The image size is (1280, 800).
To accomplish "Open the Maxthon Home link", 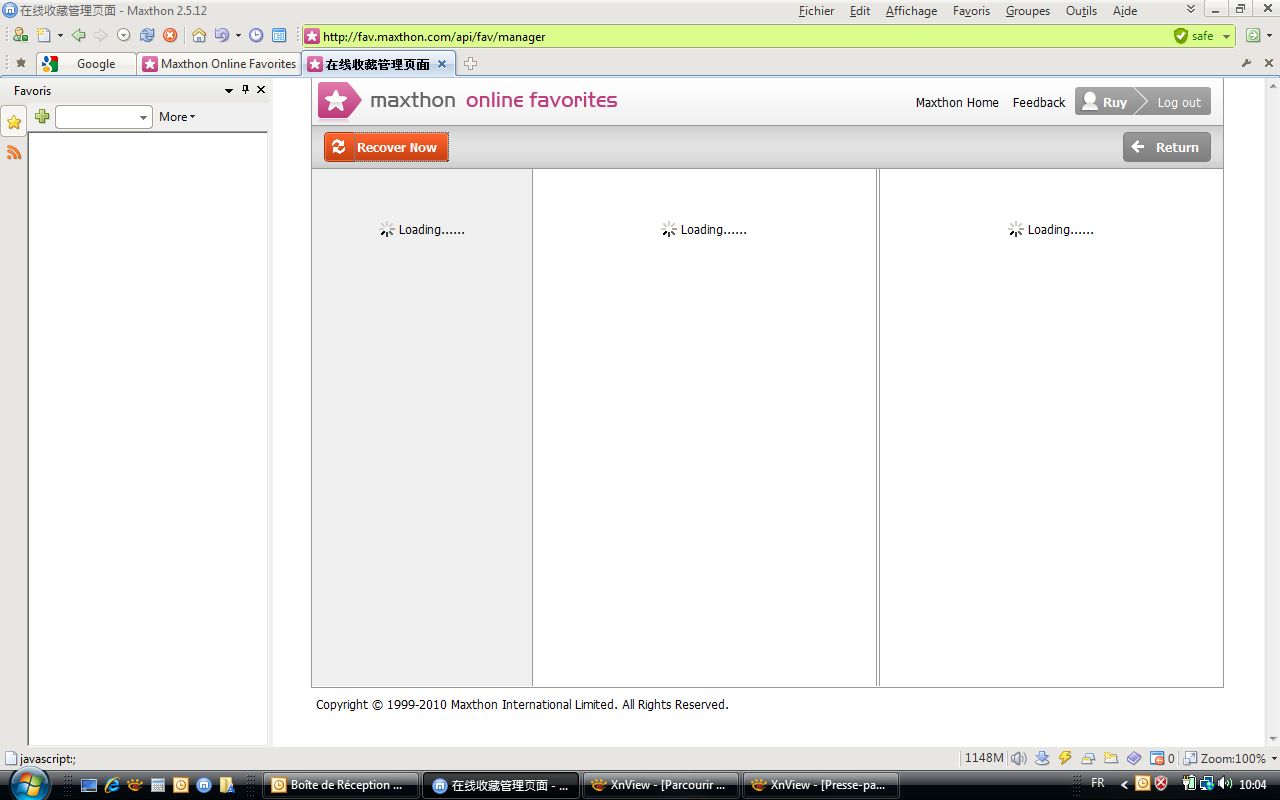I will click(x=957, y=102).
